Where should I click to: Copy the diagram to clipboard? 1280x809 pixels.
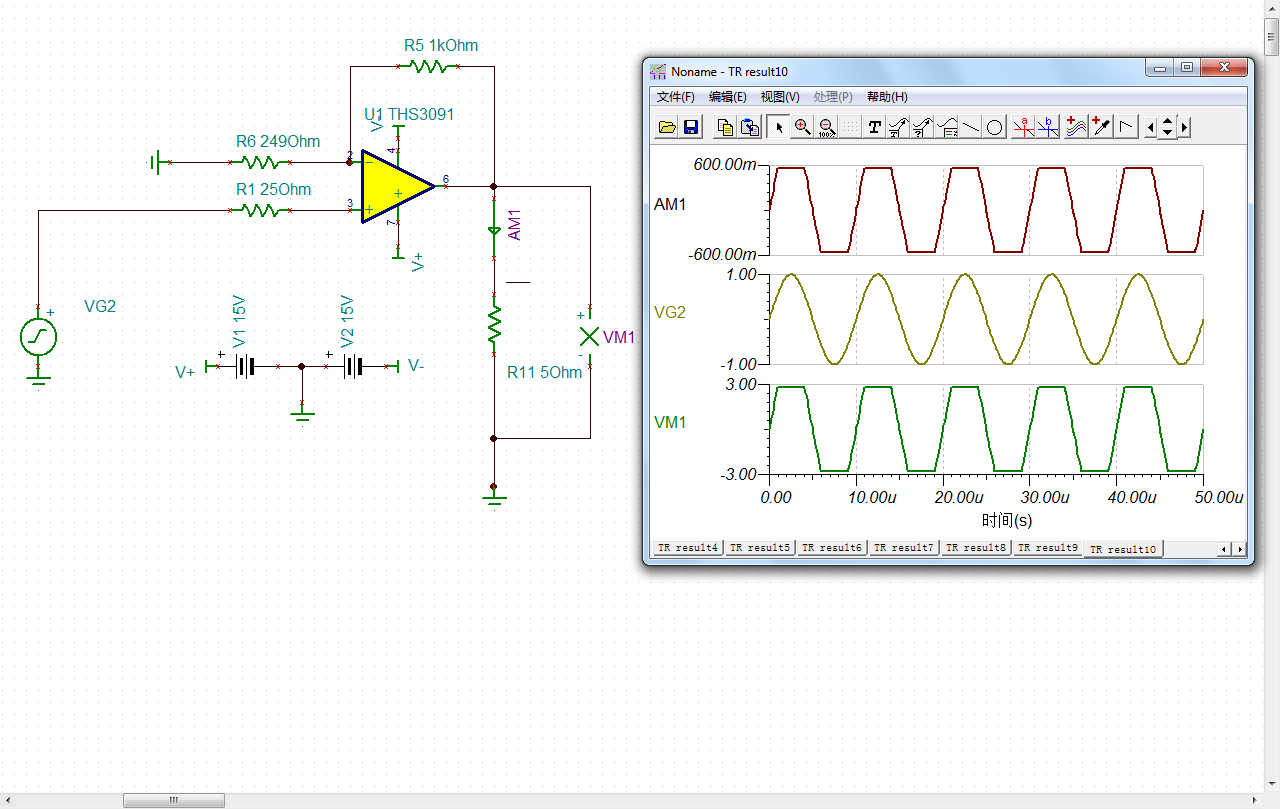(x=726, y=127)
